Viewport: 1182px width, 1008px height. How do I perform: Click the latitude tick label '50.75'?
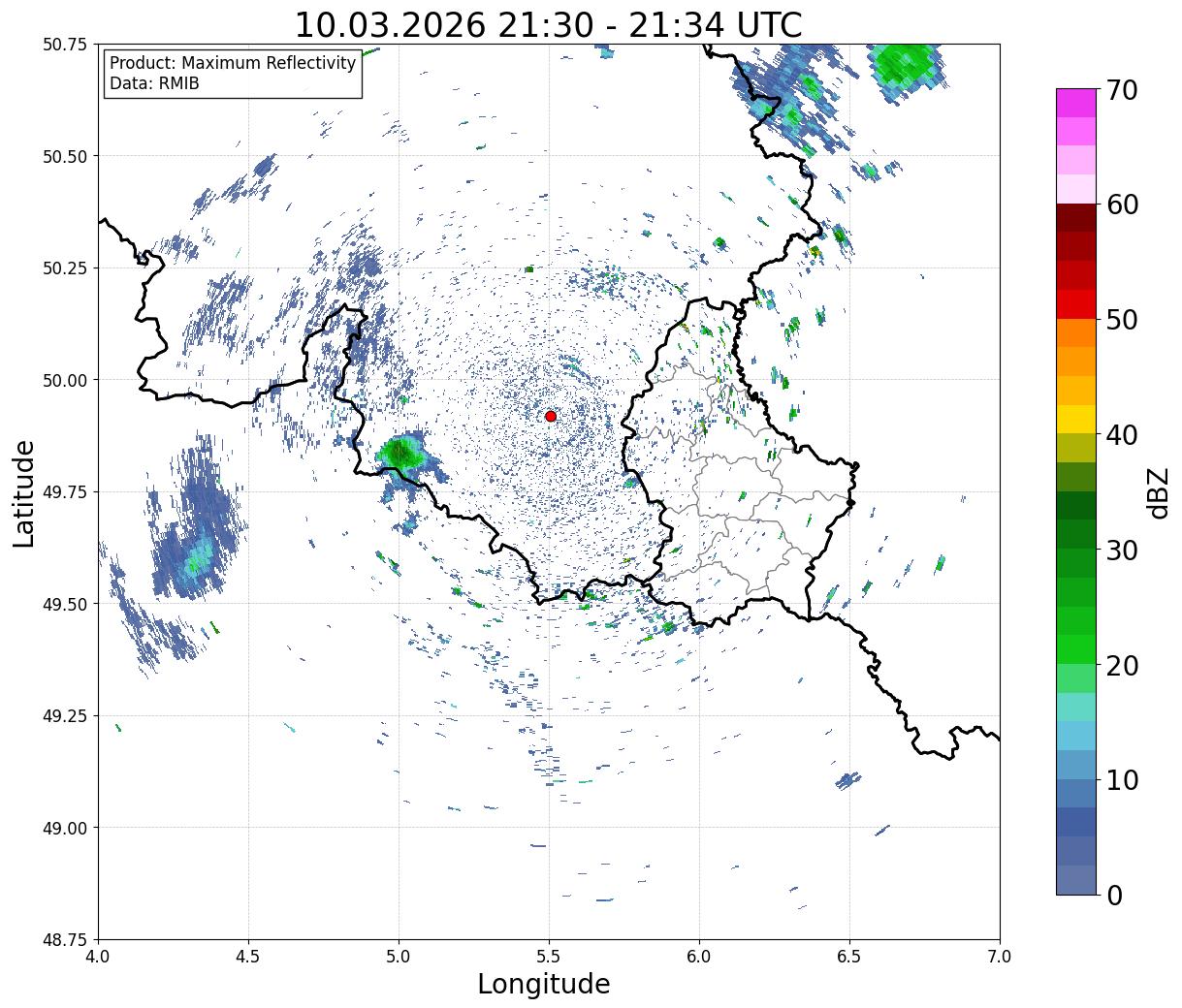click(64, 45)
